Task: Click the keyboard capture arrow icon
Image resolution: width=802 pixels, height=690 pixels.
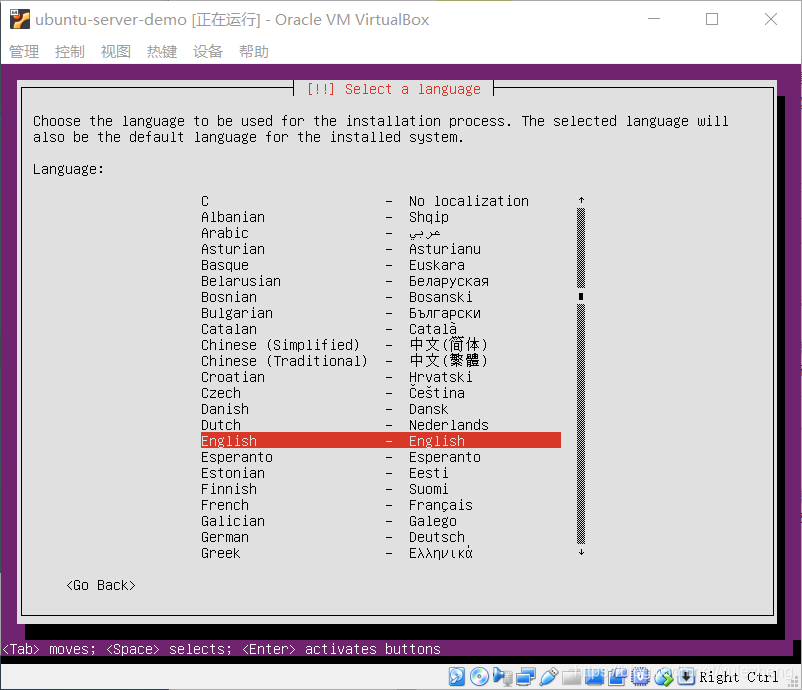Action: tap(686, 676)
